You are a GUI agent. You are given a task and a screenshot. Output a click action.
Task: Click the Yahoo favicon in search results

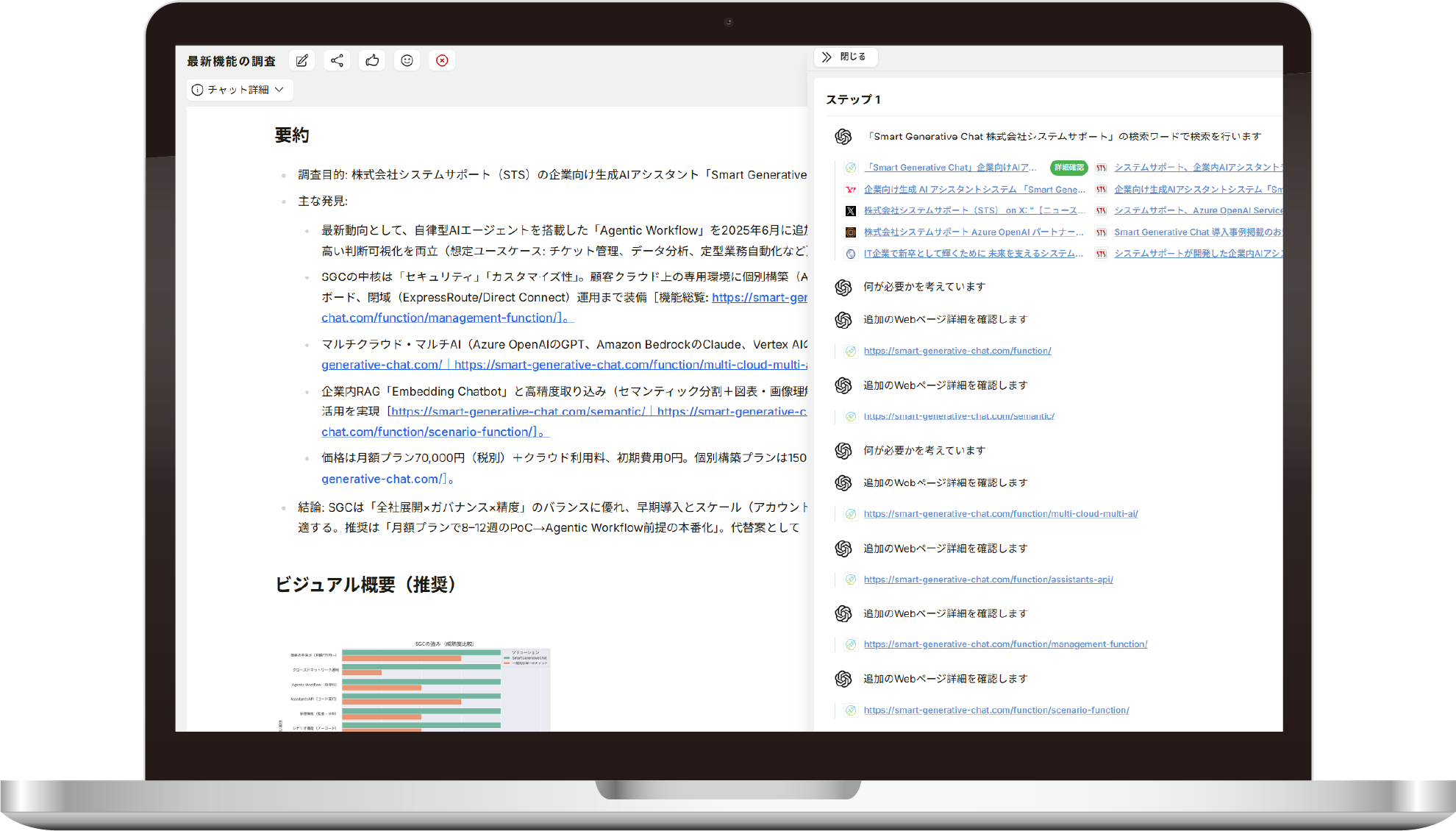pyautogui.click(x=851, y=190)
